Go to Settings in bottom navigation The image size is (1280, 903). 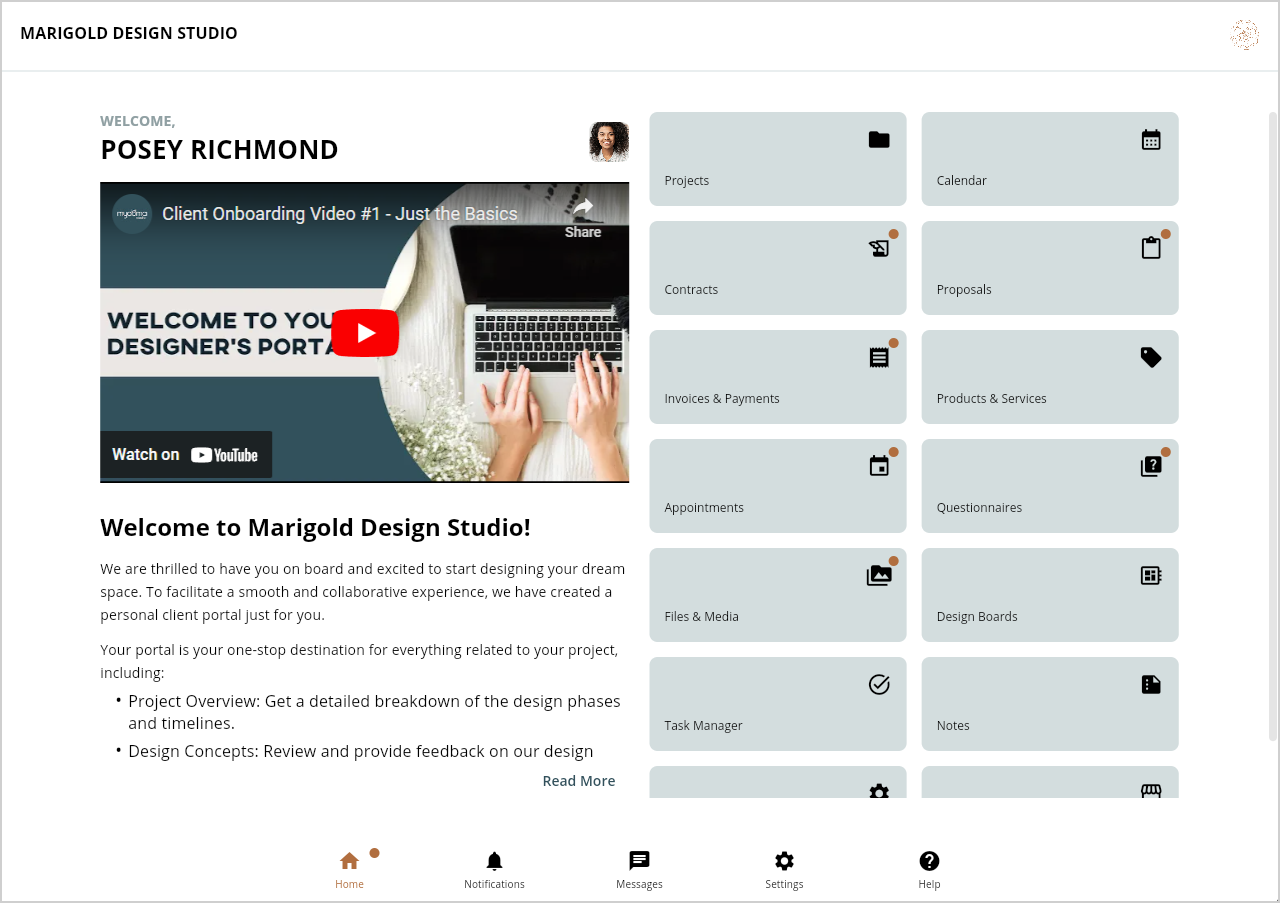point(784,870)
